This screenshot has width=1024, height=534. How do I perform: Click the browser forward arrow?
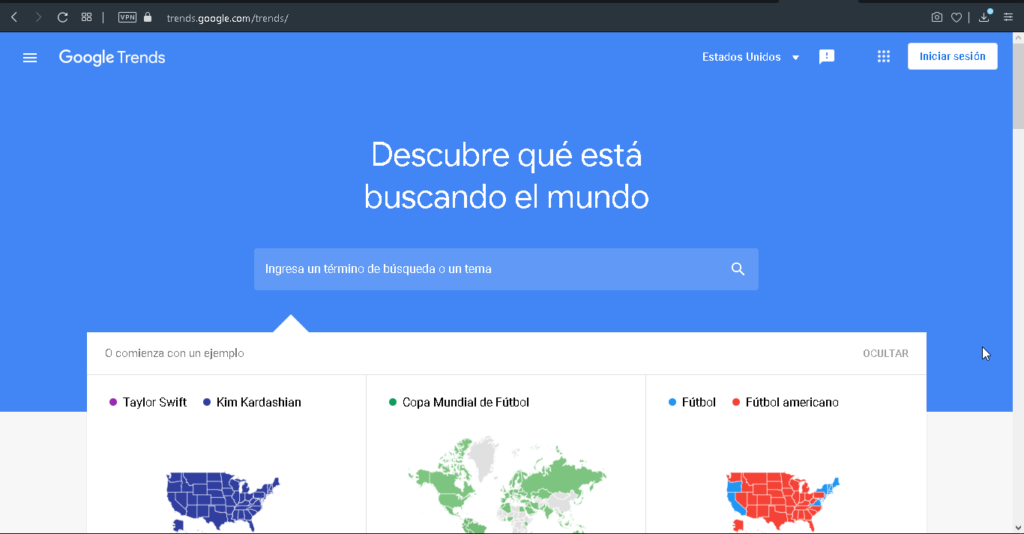(x=38, y=18)
